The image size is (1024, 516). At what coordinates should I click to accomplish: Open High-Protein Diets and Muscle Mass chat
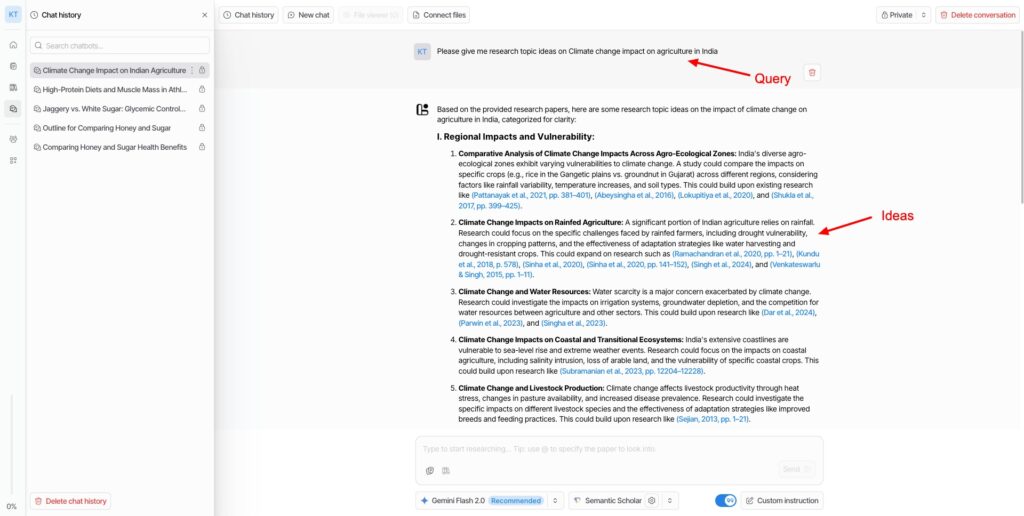[120, 89]
